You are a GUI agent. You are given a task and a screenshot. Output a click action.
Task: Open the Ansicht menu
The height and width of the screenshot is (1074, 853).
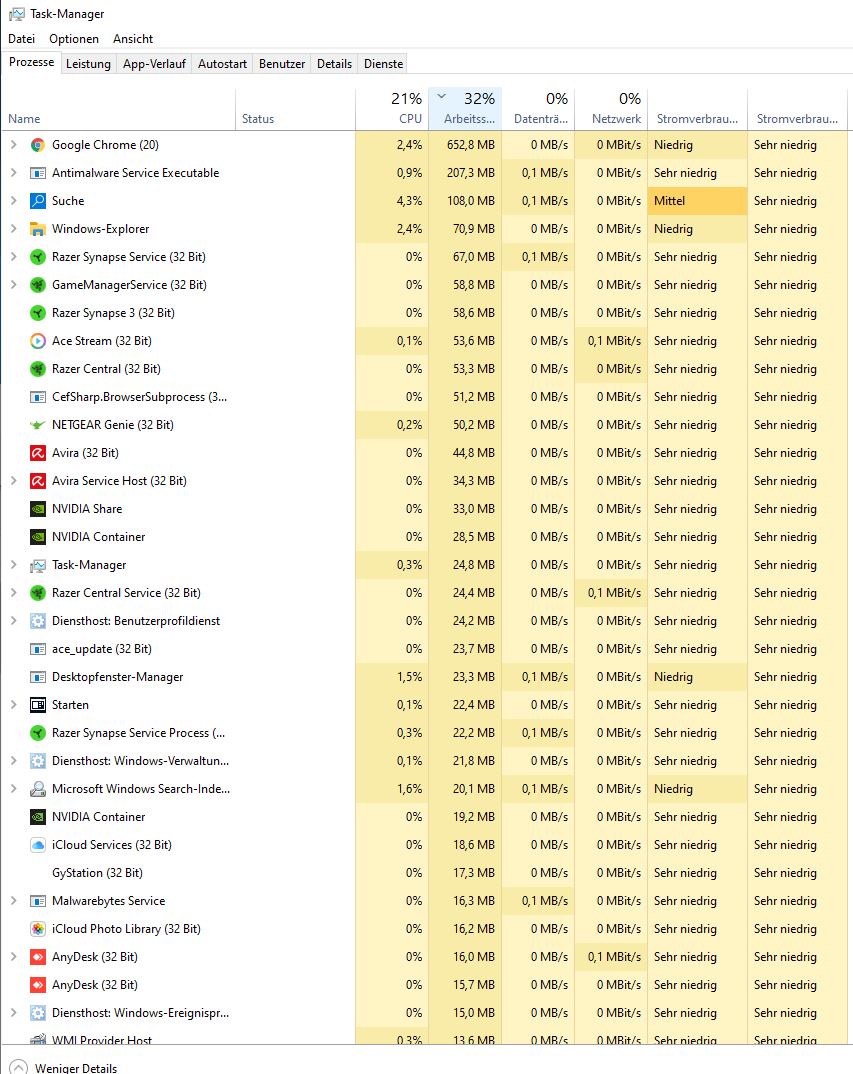coord(133,39)
